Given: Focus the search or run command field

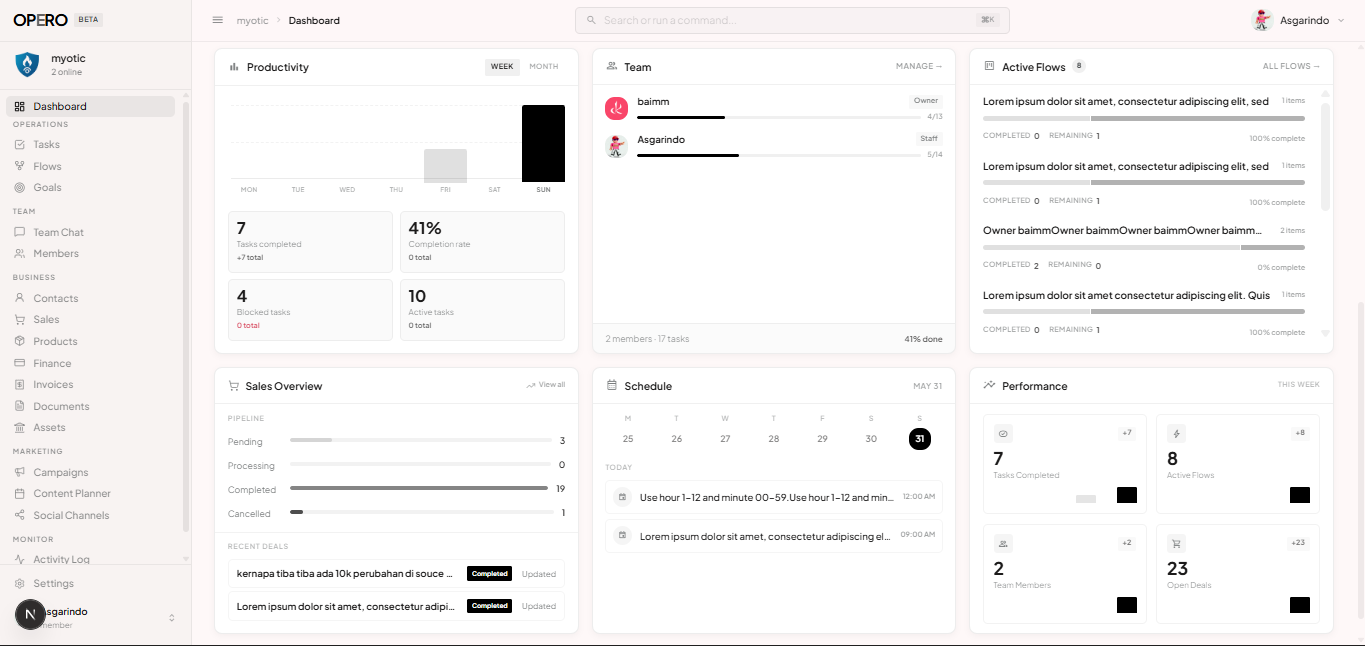Looking at the screenshot, I should (x=792, y=20).
